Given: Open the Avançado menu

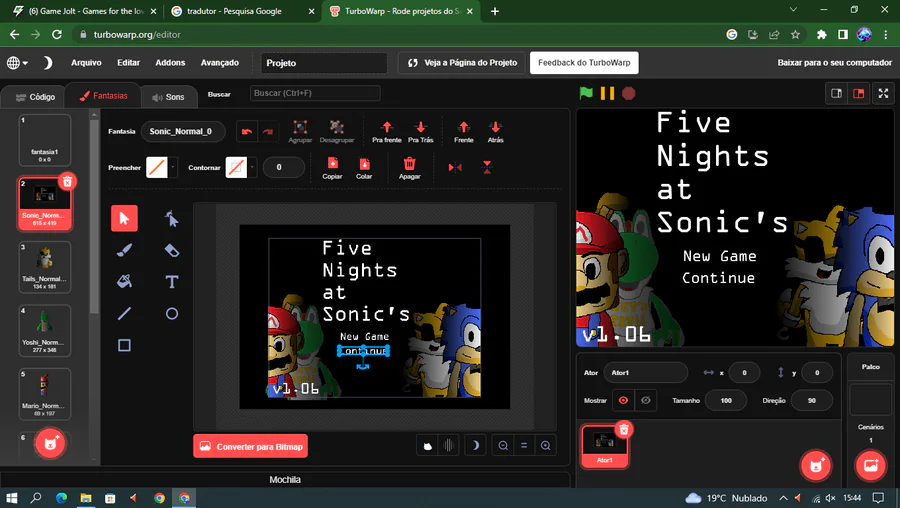Looking at the screenshot, I should pyautogui.click(x=220, y=63).
